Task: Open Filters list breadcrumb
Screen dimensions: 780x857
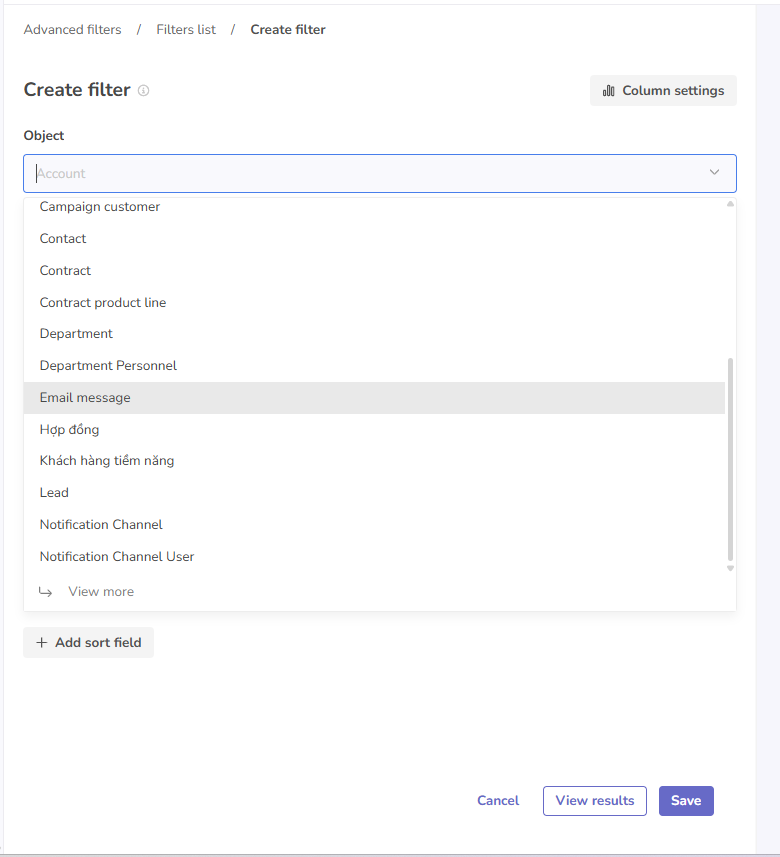Action: [186, 30]
